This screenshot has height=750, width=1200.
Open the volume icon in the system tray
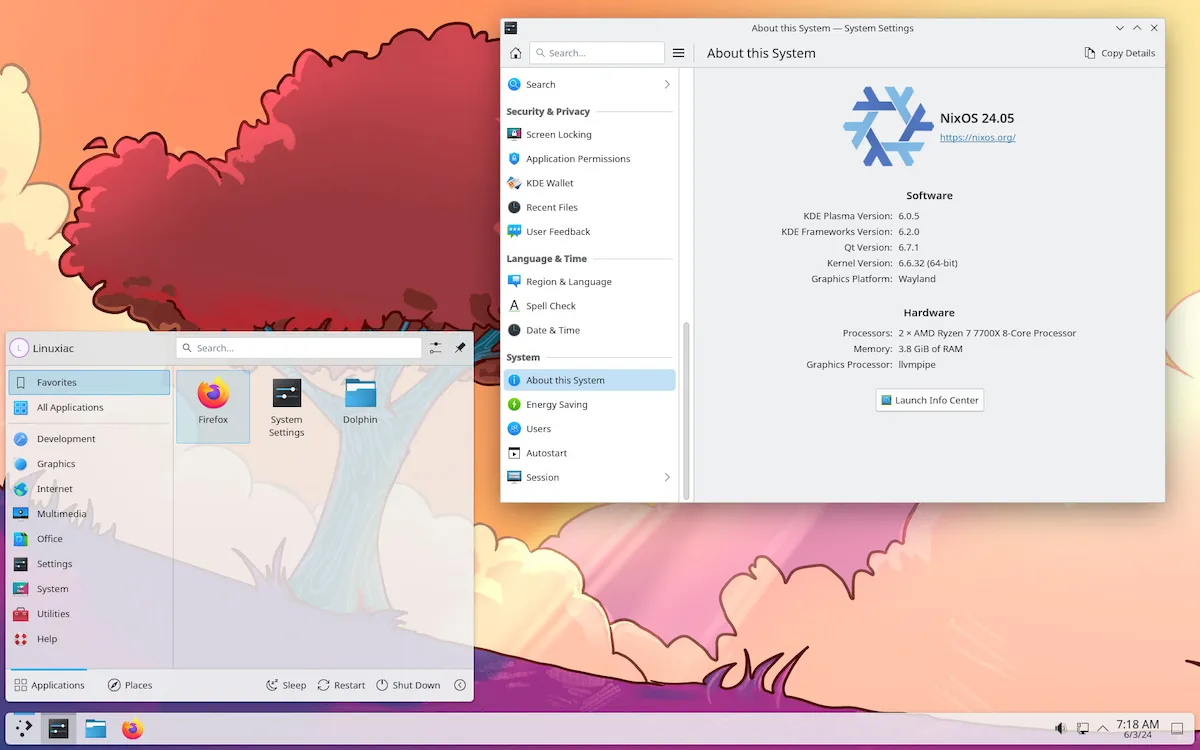tap(1060, 729)
